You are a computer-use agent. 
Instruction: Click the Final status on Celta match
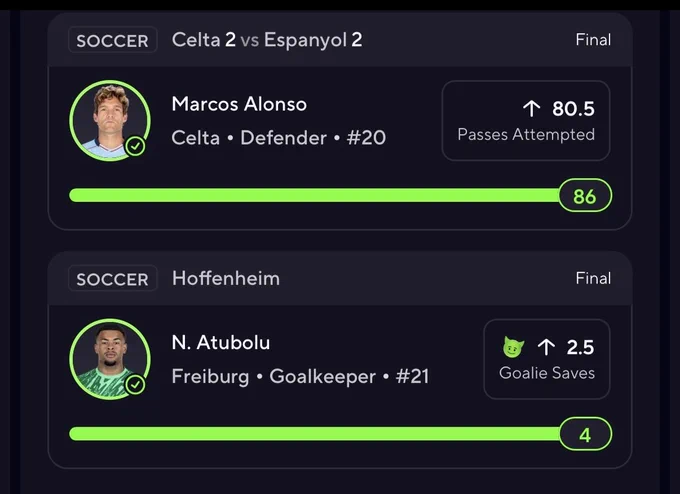(593, 40)
